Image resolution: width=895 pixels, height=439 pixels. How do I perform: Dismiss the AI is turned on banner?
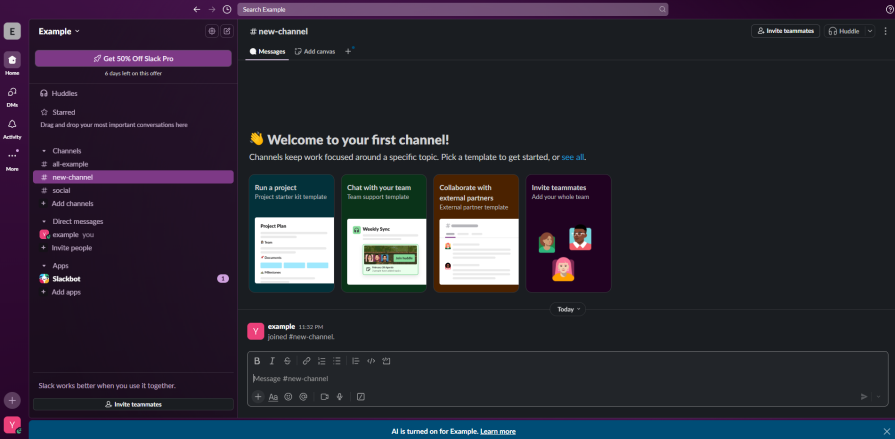click(x=886, y=431)
